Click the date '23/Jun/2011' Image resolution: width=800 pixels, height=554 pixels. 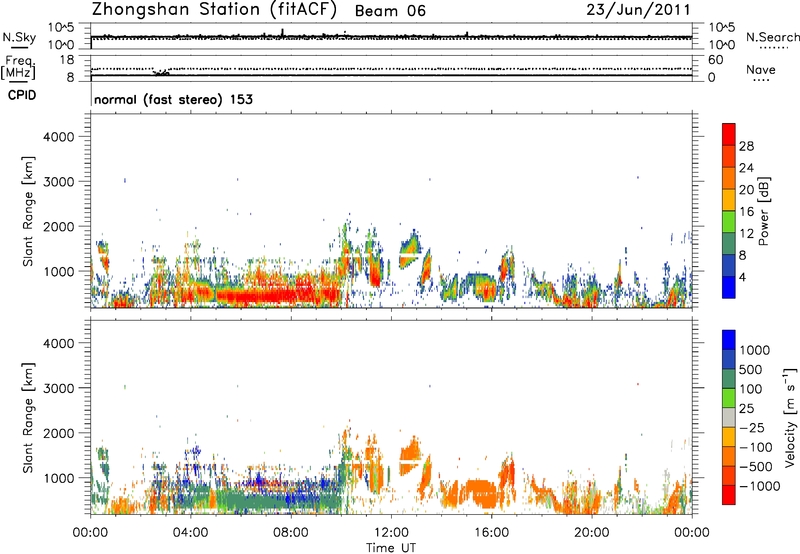(x=638, y=10)
